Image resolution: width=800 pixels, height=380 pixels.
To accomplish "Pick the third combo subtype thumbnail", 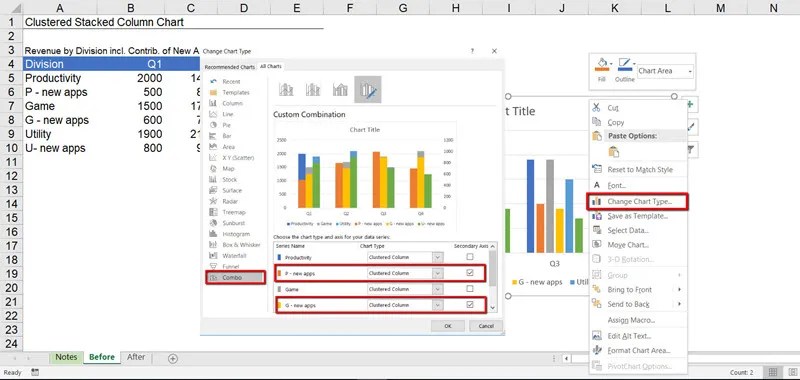I will (340, 90).
